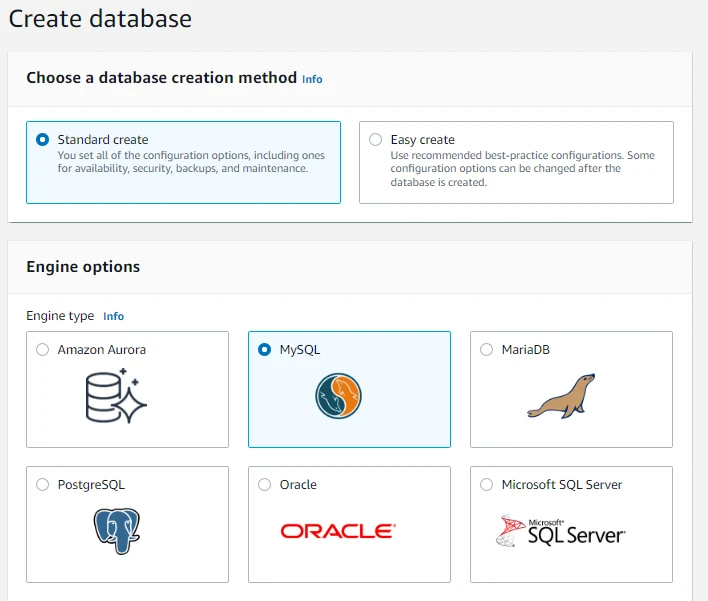The height and width of the screenshot is (601, 708).
Task: Click the PostgreSQL elephant logo
Action: coord(116,531)
